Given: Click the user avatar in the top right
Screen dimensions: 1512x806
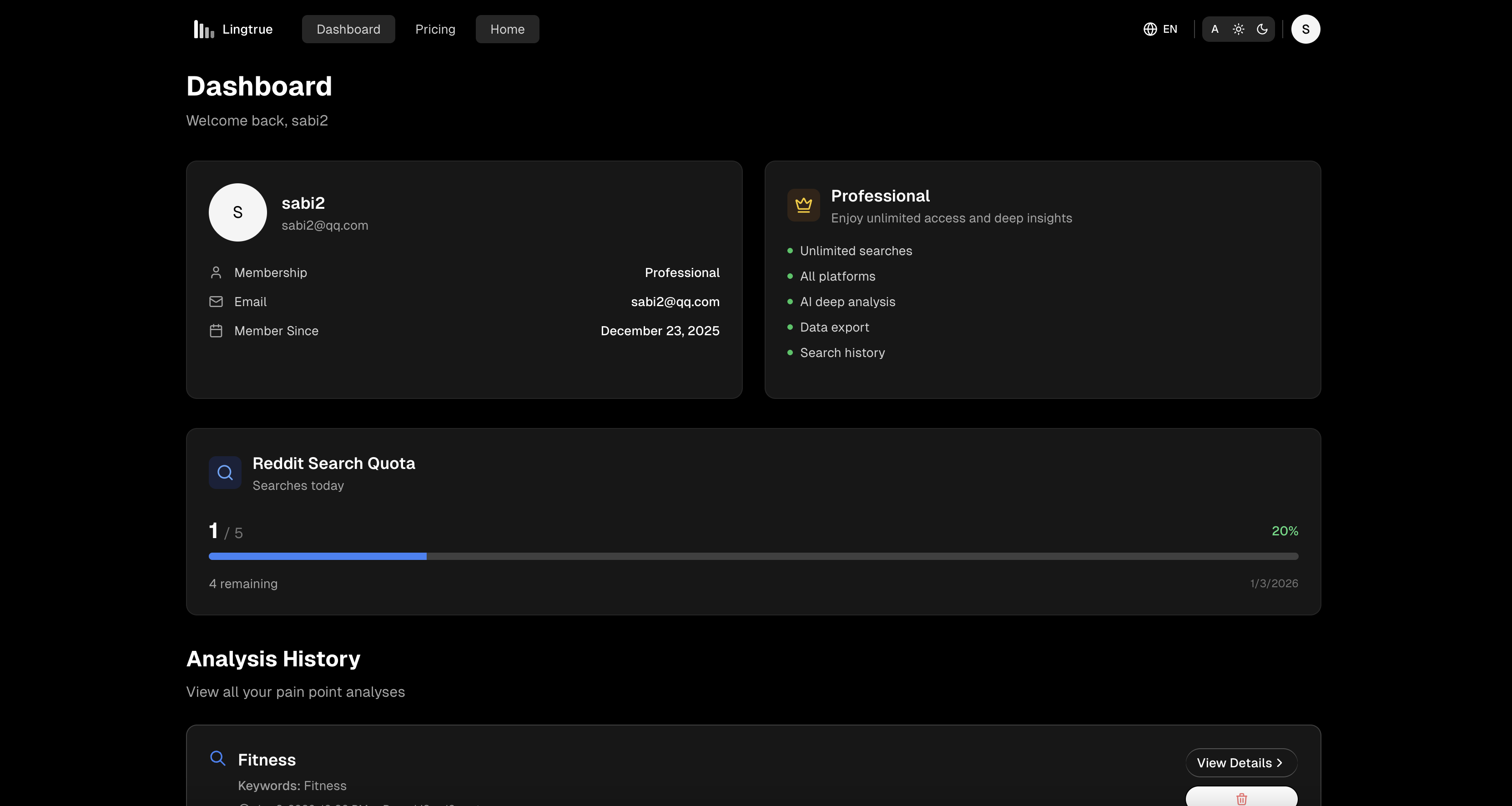Looking at the screenshot, I should pos(1305,29).
